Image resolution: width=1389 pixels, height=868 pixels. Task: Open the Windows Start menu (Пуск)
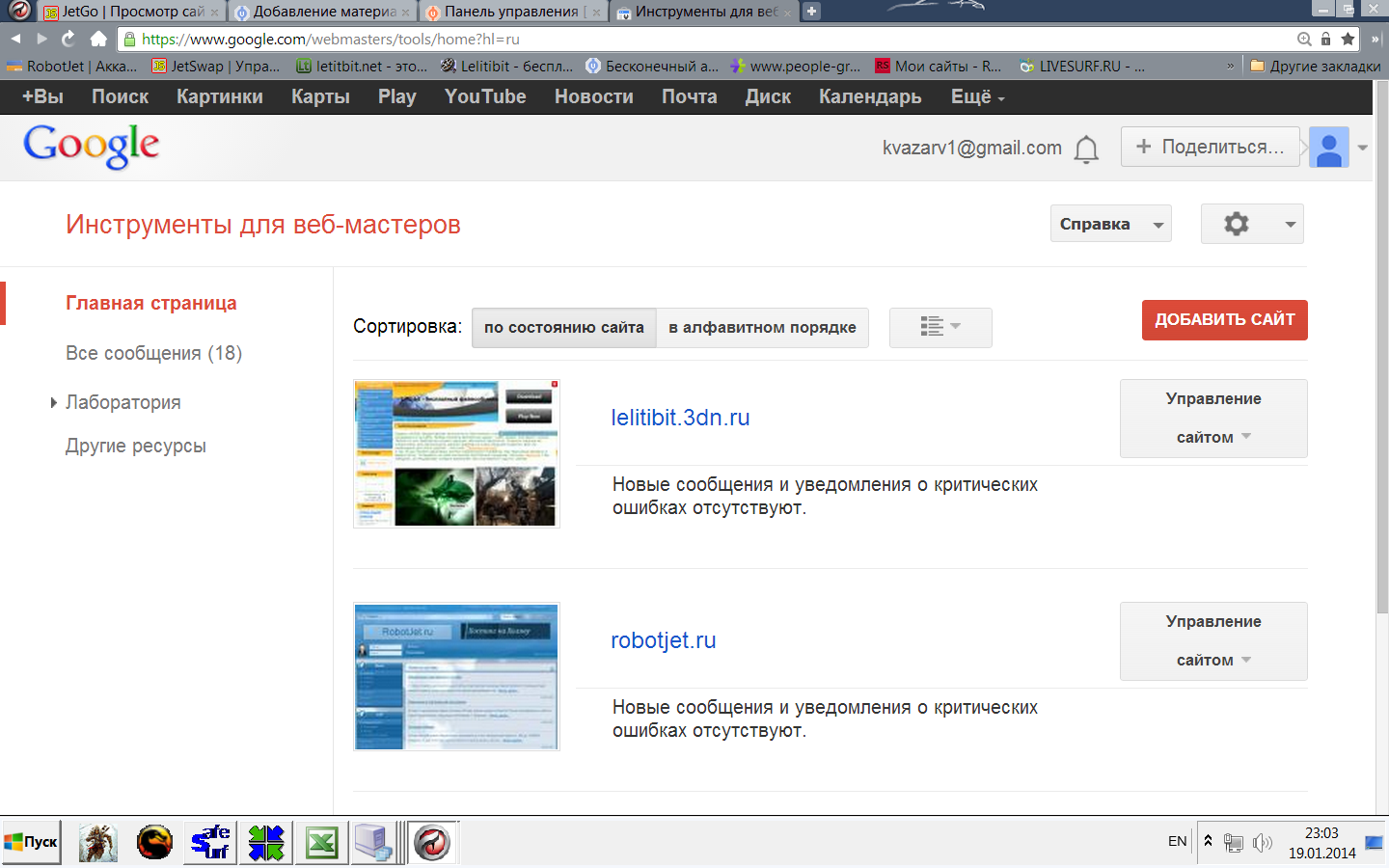[x=31, y=842]
